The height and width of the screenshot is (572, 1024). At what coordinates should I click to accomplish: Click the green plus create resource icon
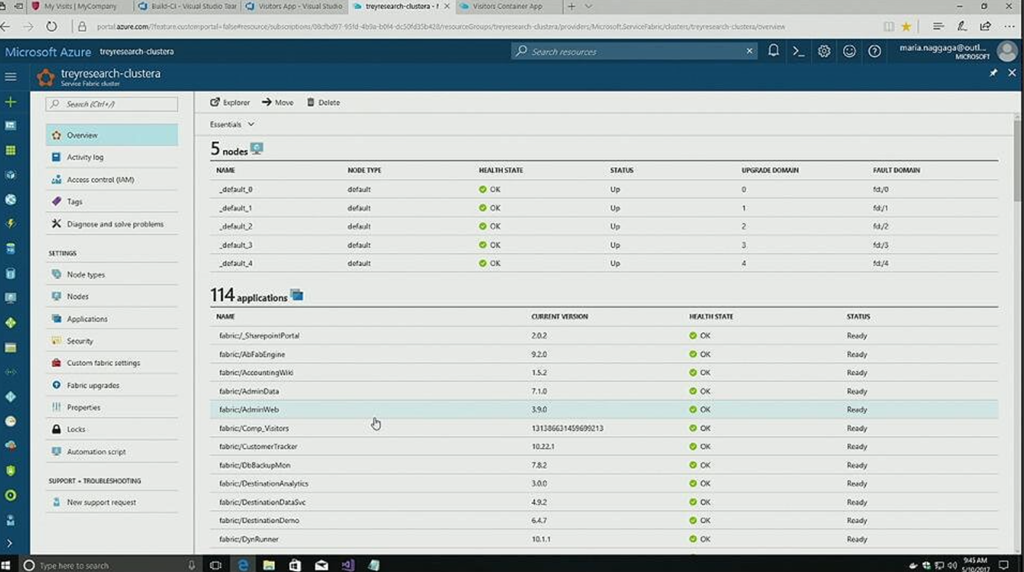point(11,102)
